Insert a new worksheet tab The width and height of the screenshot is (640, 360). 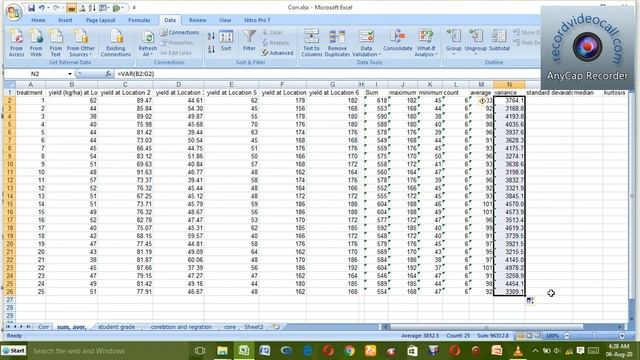276,327
